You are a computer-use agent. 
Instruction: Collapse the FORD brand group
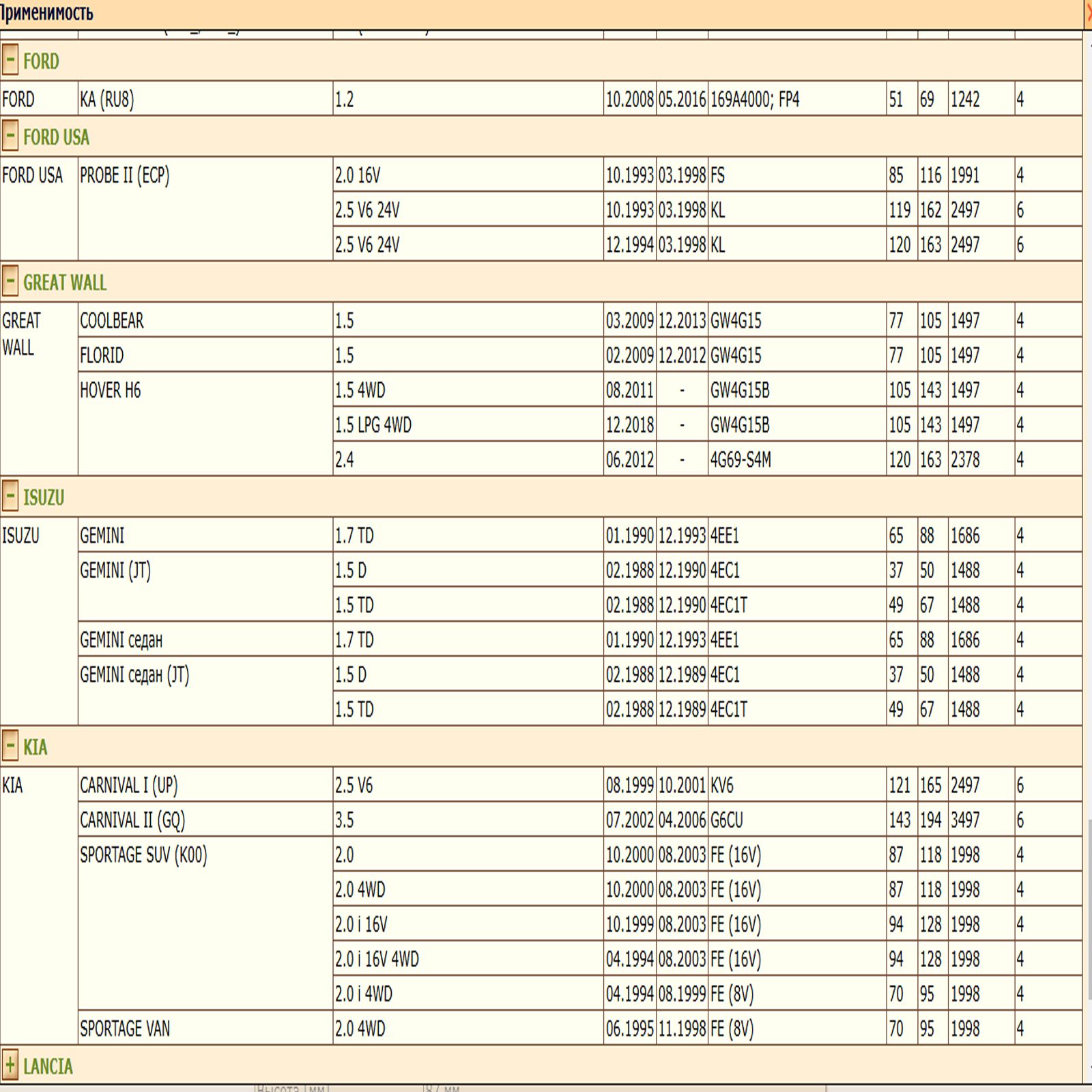(10, 60)
